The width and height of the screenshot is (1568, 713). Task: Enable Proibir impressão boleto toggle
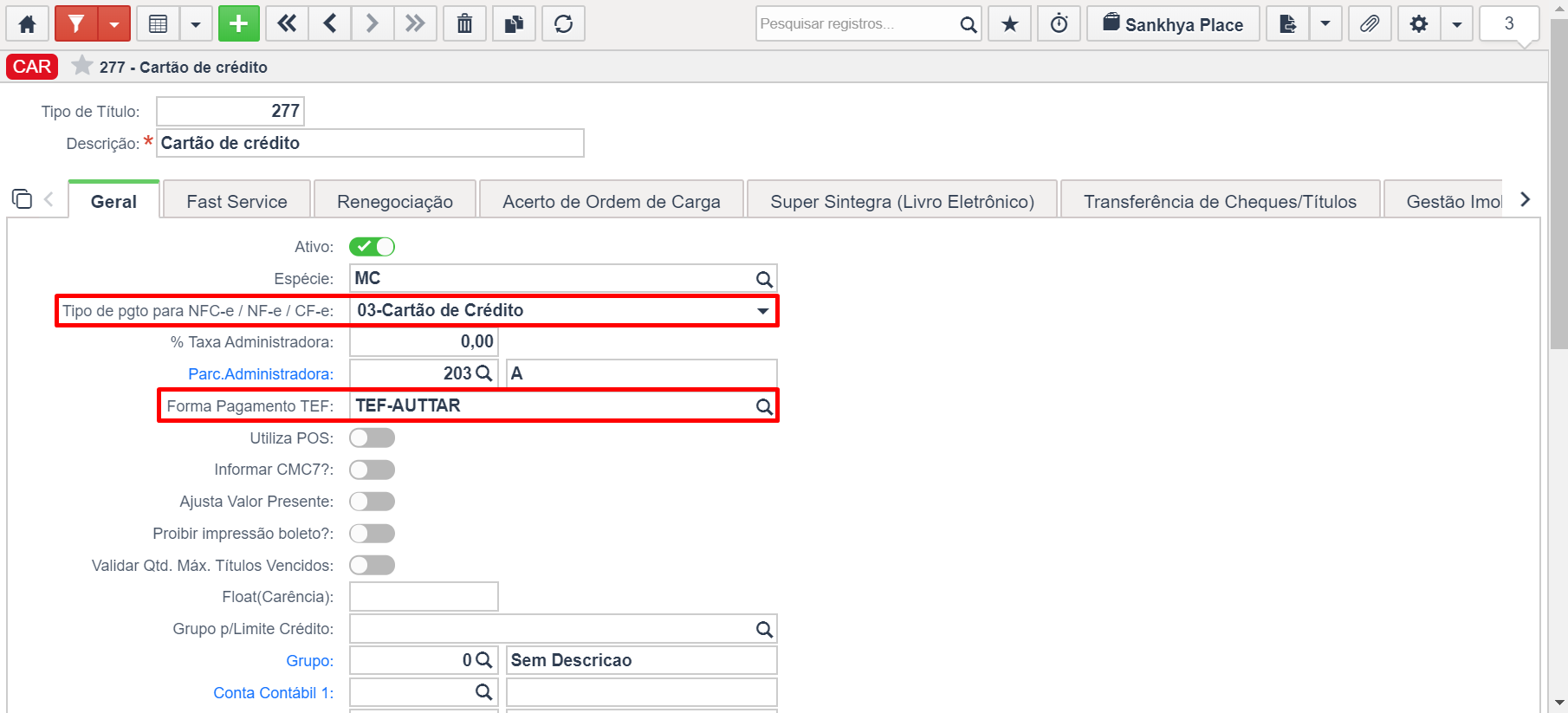[x=372, y=534]
